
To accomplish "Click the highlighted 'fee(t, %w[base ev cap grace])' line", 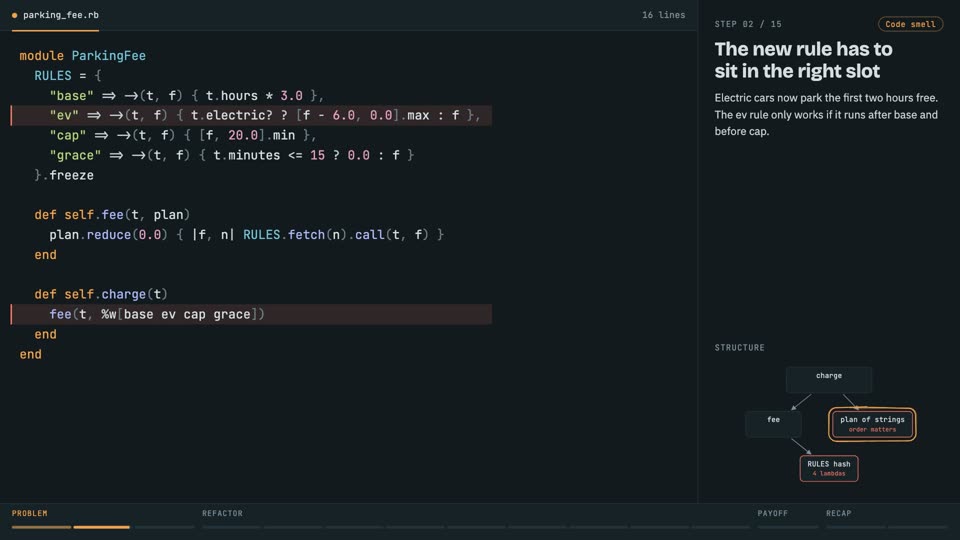I will pyautogui.click(x=251, y=314).
